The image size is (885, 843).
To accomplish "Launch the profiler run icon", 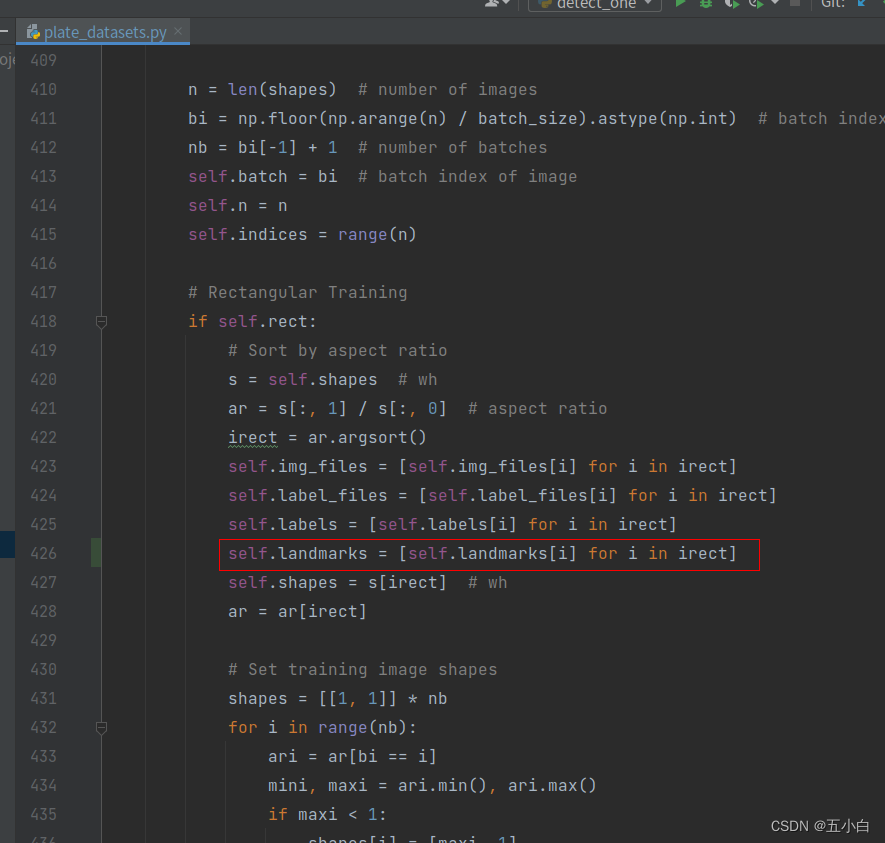I will (756, 3).
